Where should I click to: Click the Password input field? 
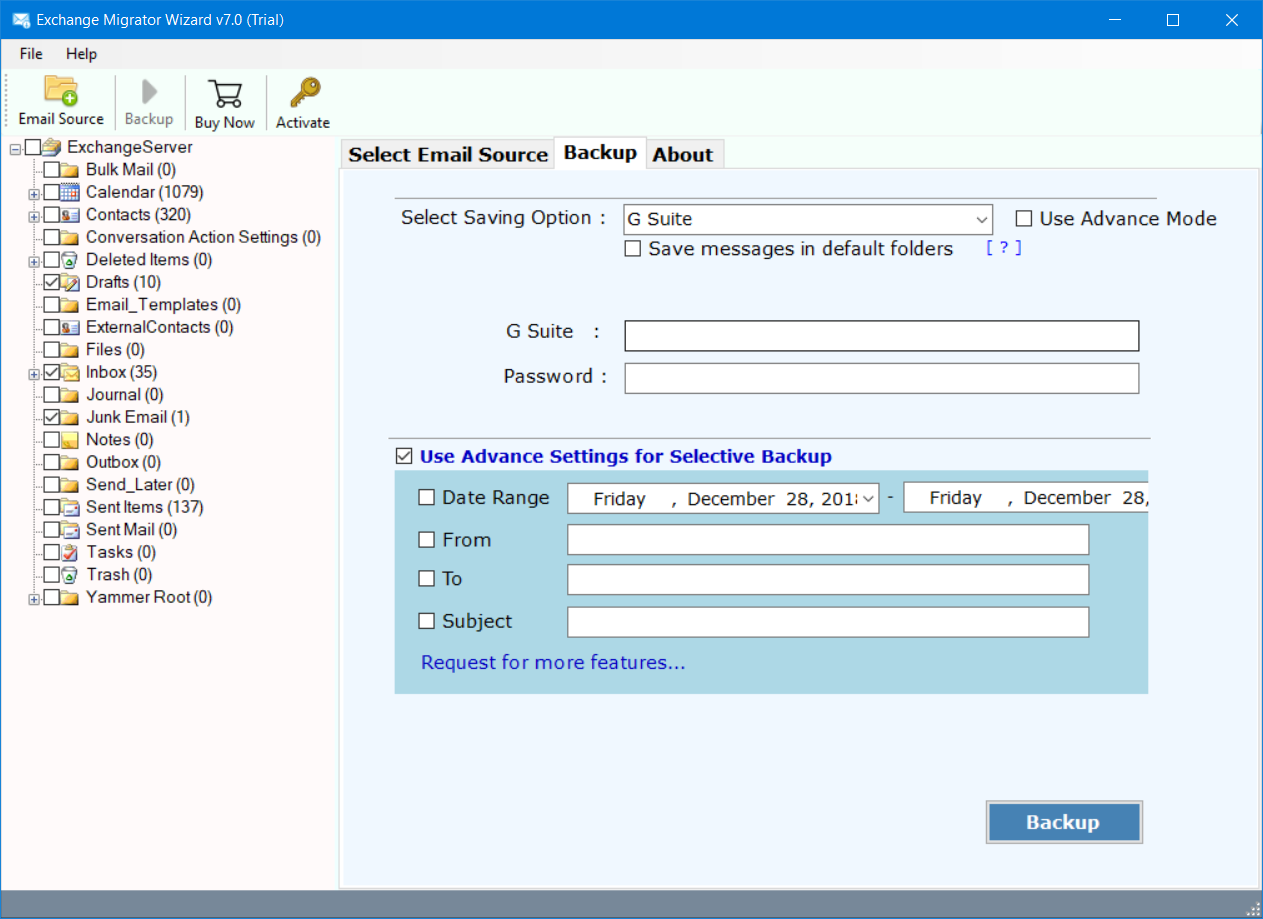pyautogui.click(x=882, y=378)
